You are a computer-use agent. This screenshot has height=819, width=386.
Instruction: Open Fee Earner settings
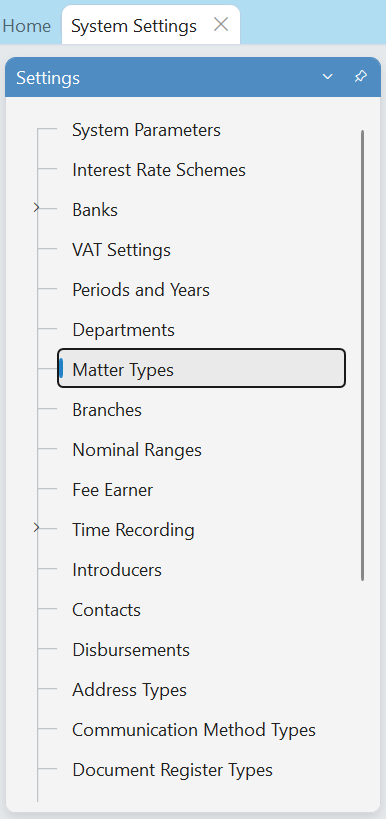click(112, 490)
